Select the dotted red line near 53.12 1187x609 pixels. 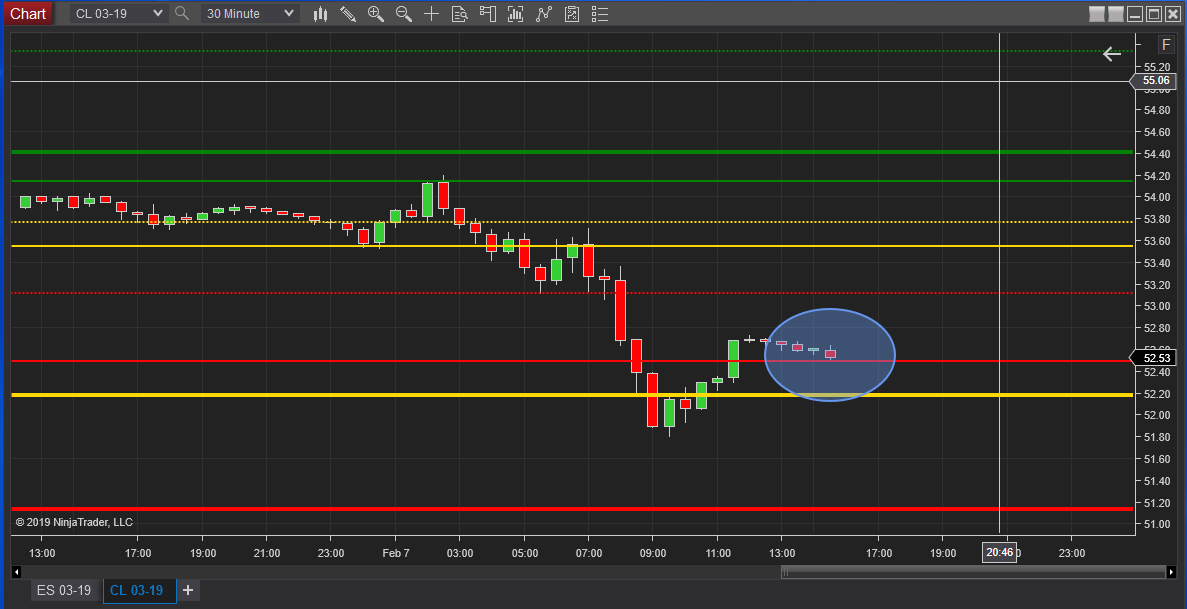[x=572, y=293]
